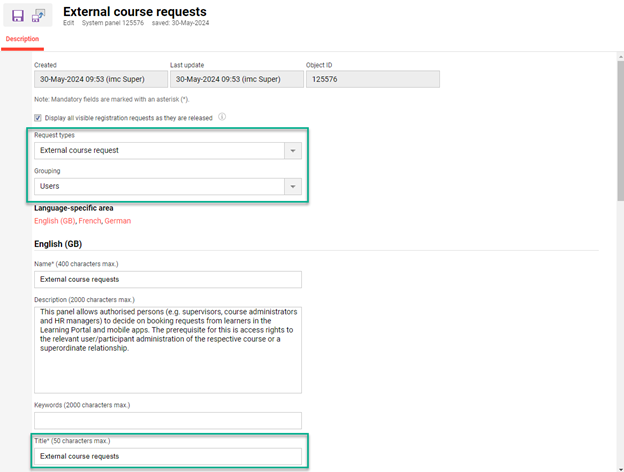The height and width of the screenshot is (472, 624).
Task: Untick Display all visible registration requests
Action: pos(39,117)
